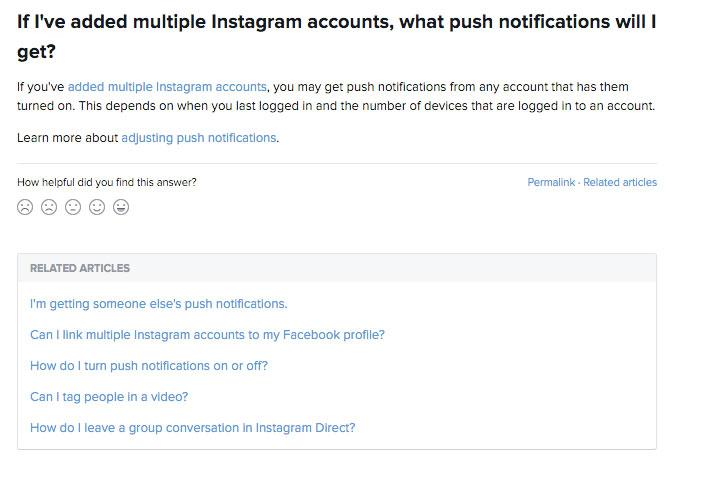Click the "How helpful did you find this answer?" label
This screenshot has width=702, height=482.
[107, 182]
